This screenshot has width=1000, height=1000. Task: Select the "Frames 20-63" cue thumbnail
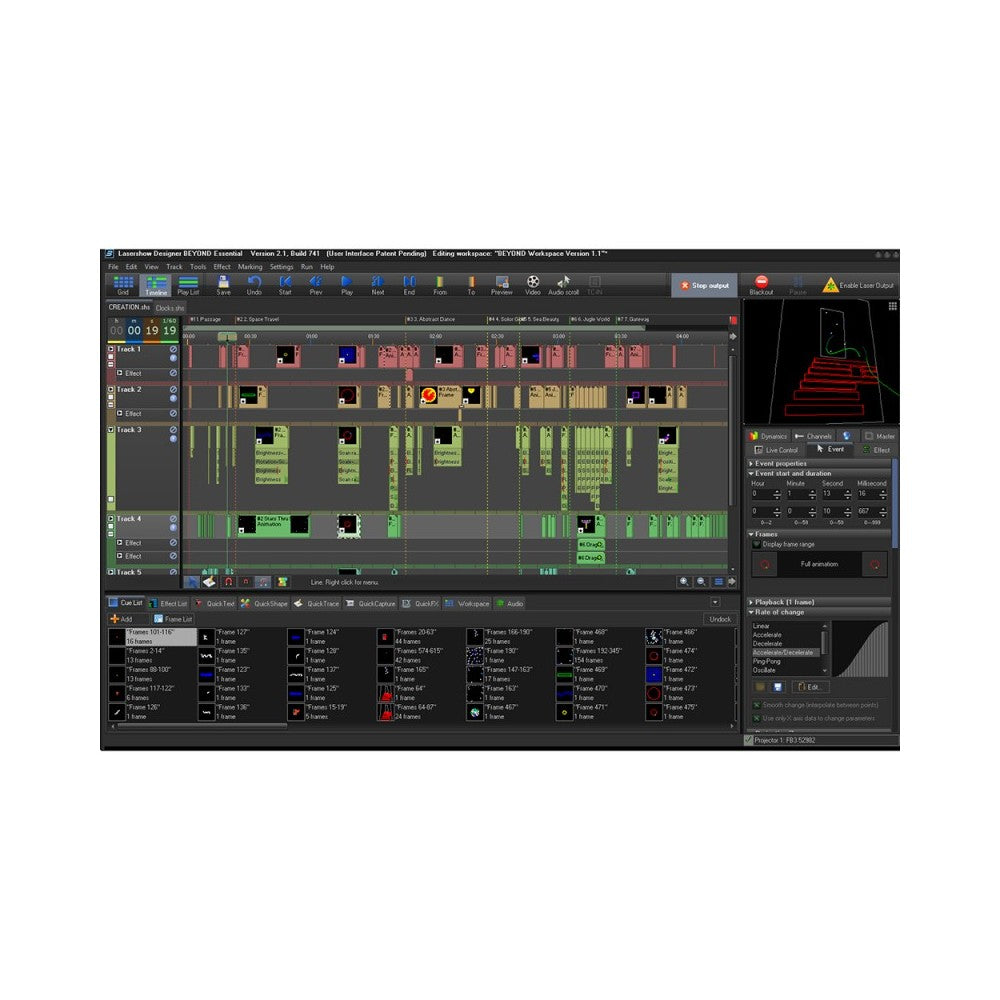[x=385, y=636]
